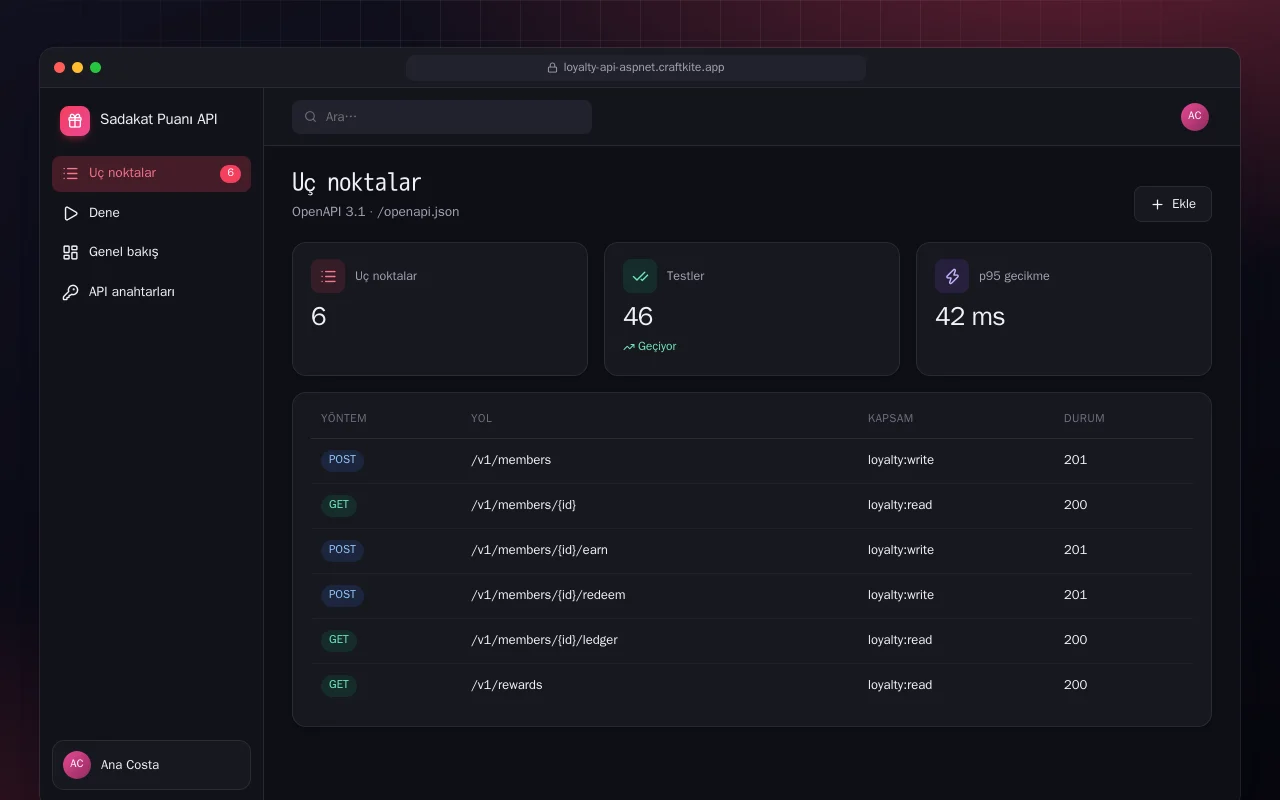The width and height of the screenshot is (1280, 800).
Task: Go to Genel bakış in the sidebar
Action: tap(151, 252)
